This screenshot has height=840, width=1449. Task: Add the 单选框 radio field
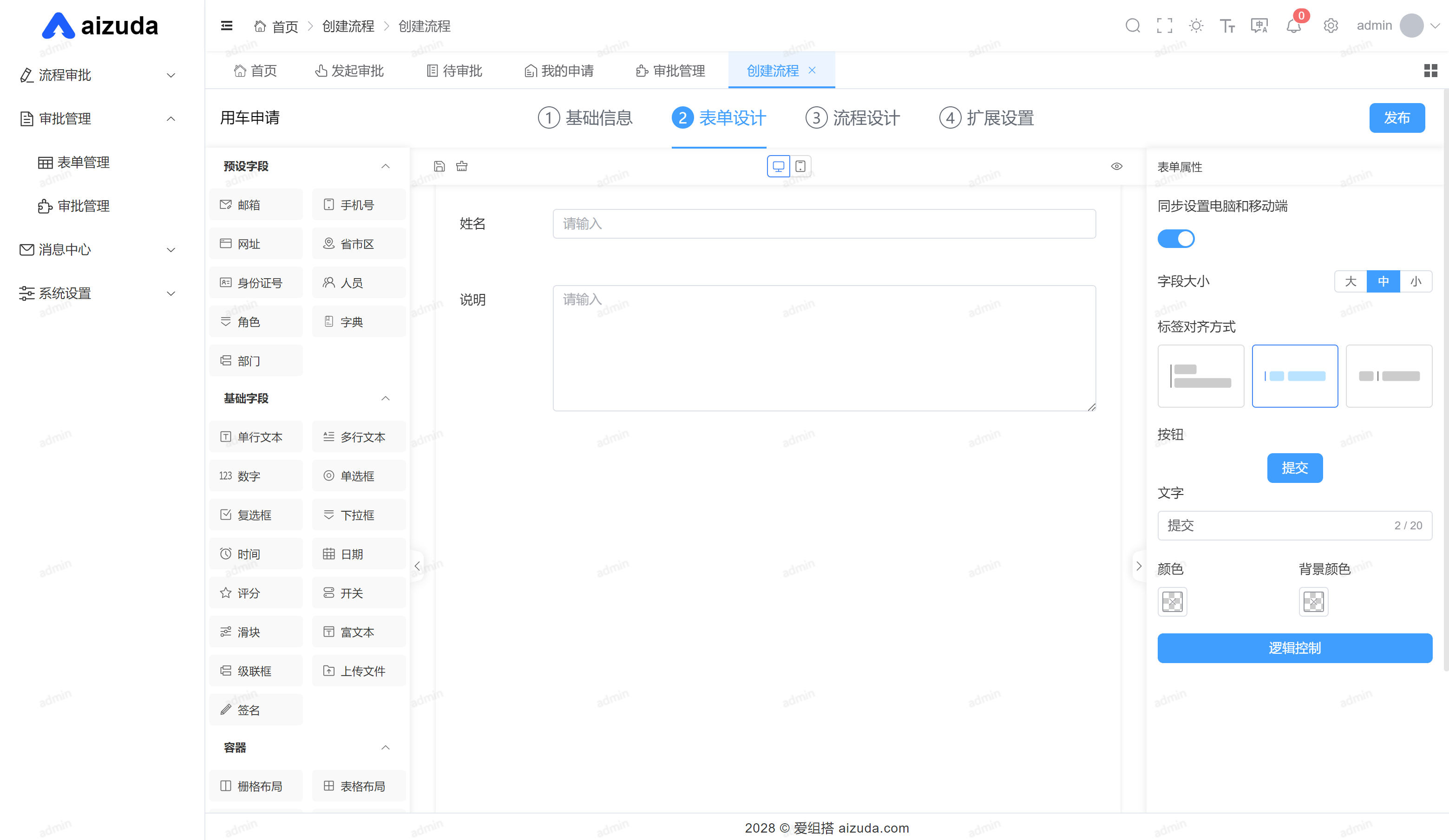[359, 476]
